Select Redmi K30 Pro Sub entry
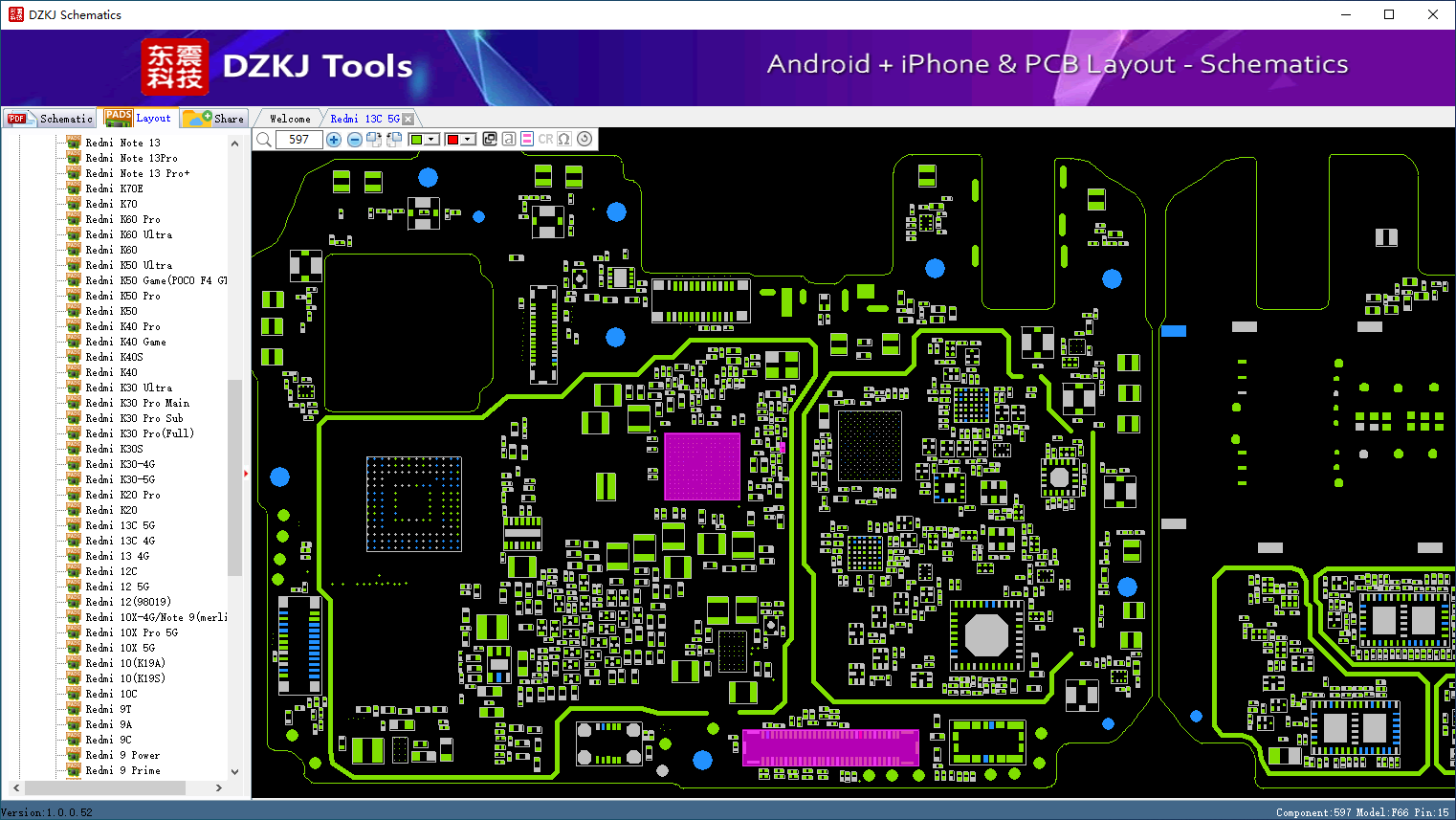 [x=134, y=418]
